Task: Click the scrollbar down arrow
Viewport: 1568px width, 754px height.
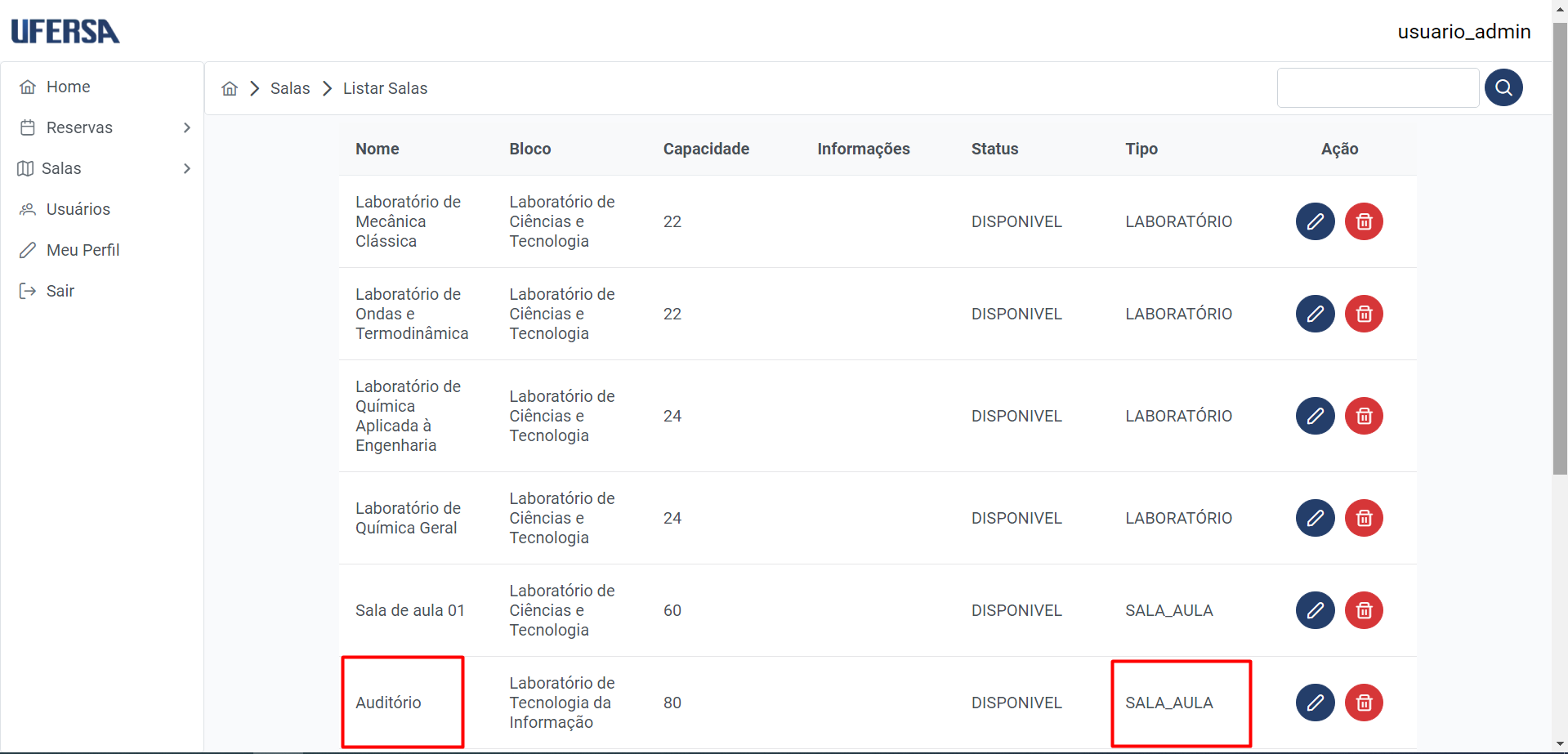Action: 1560,745
